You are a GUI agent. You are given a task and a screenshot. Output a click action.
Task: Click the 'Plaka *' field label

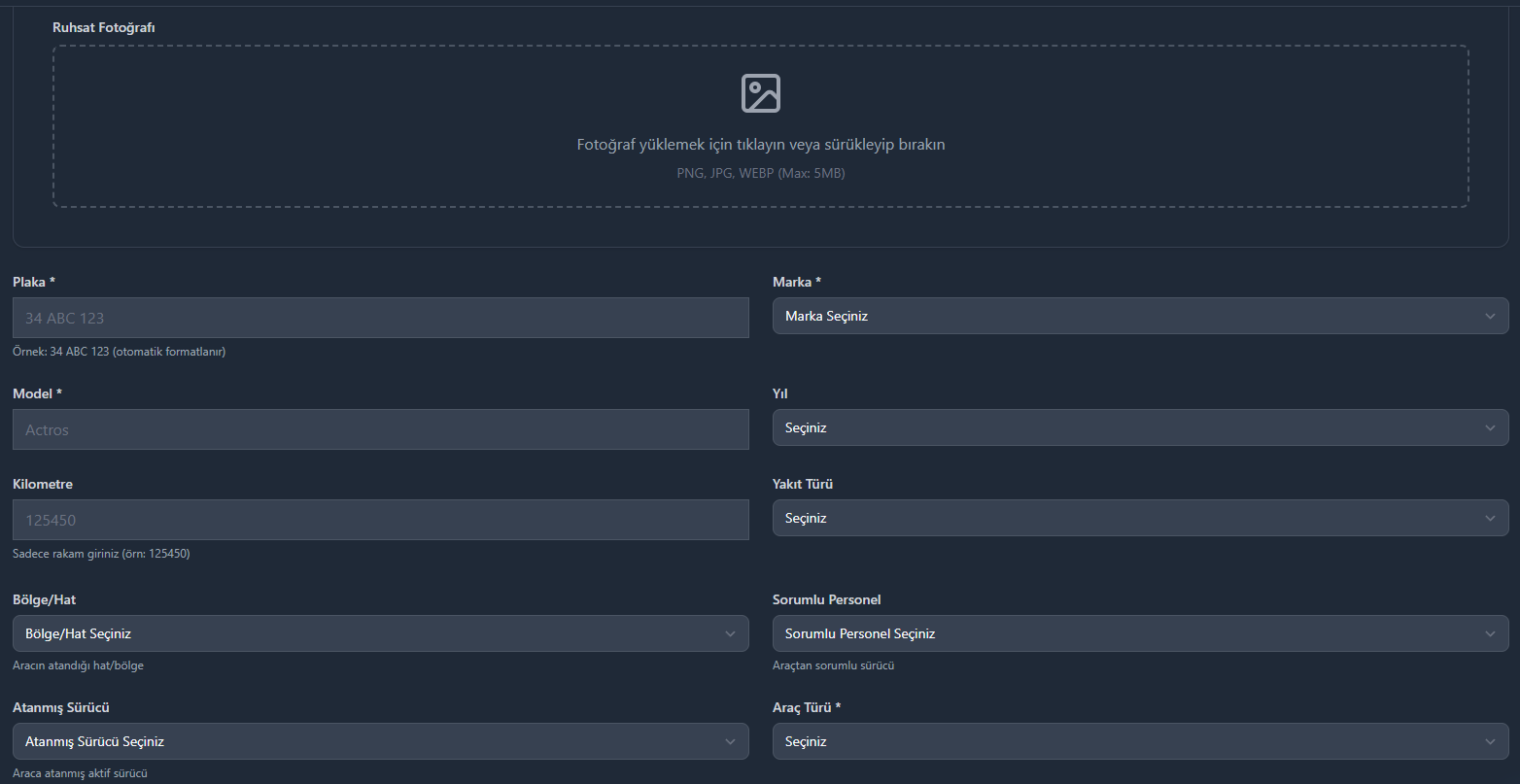click(x=34, y=282)
